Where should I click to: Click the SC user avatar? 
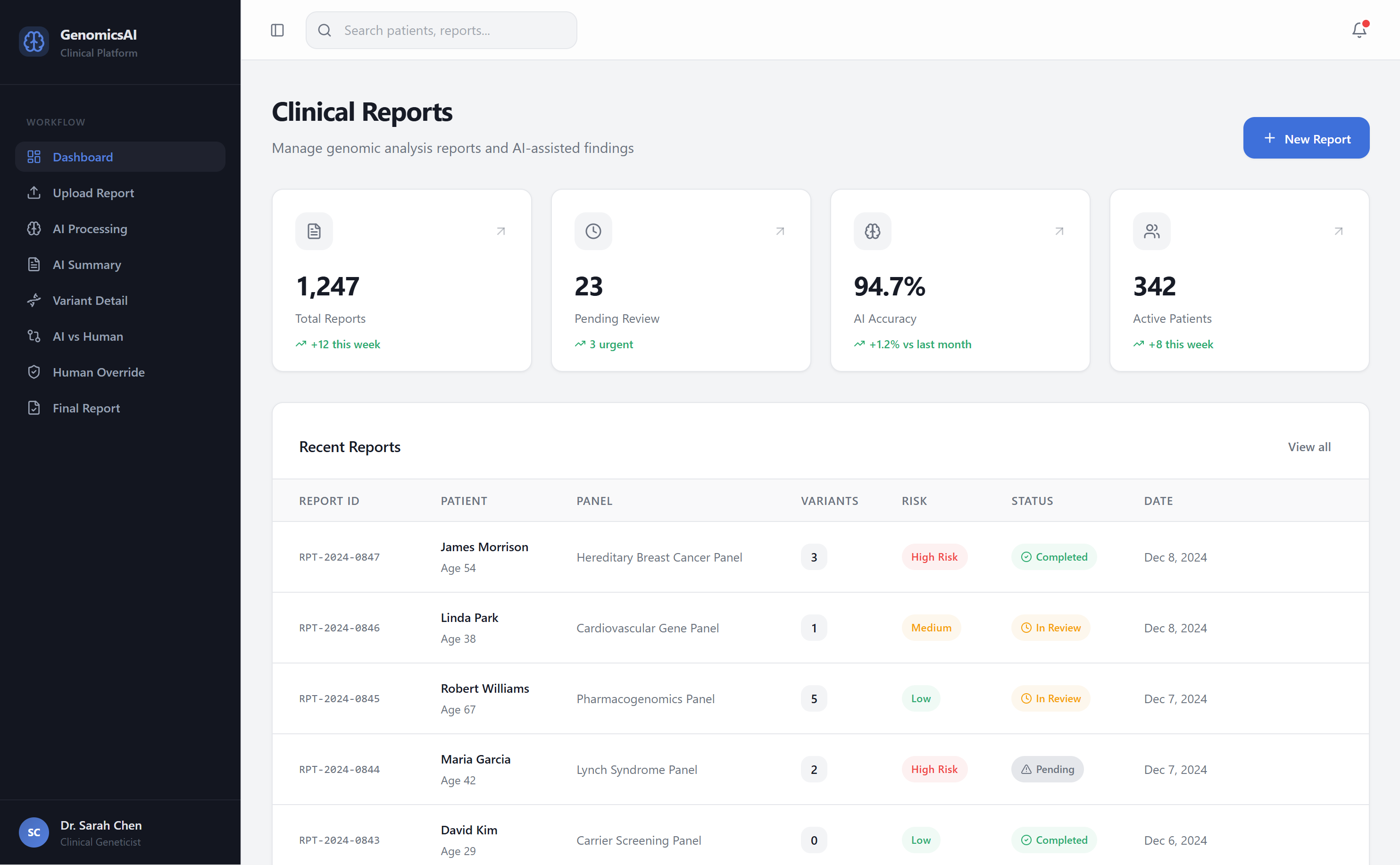point(34,832)
